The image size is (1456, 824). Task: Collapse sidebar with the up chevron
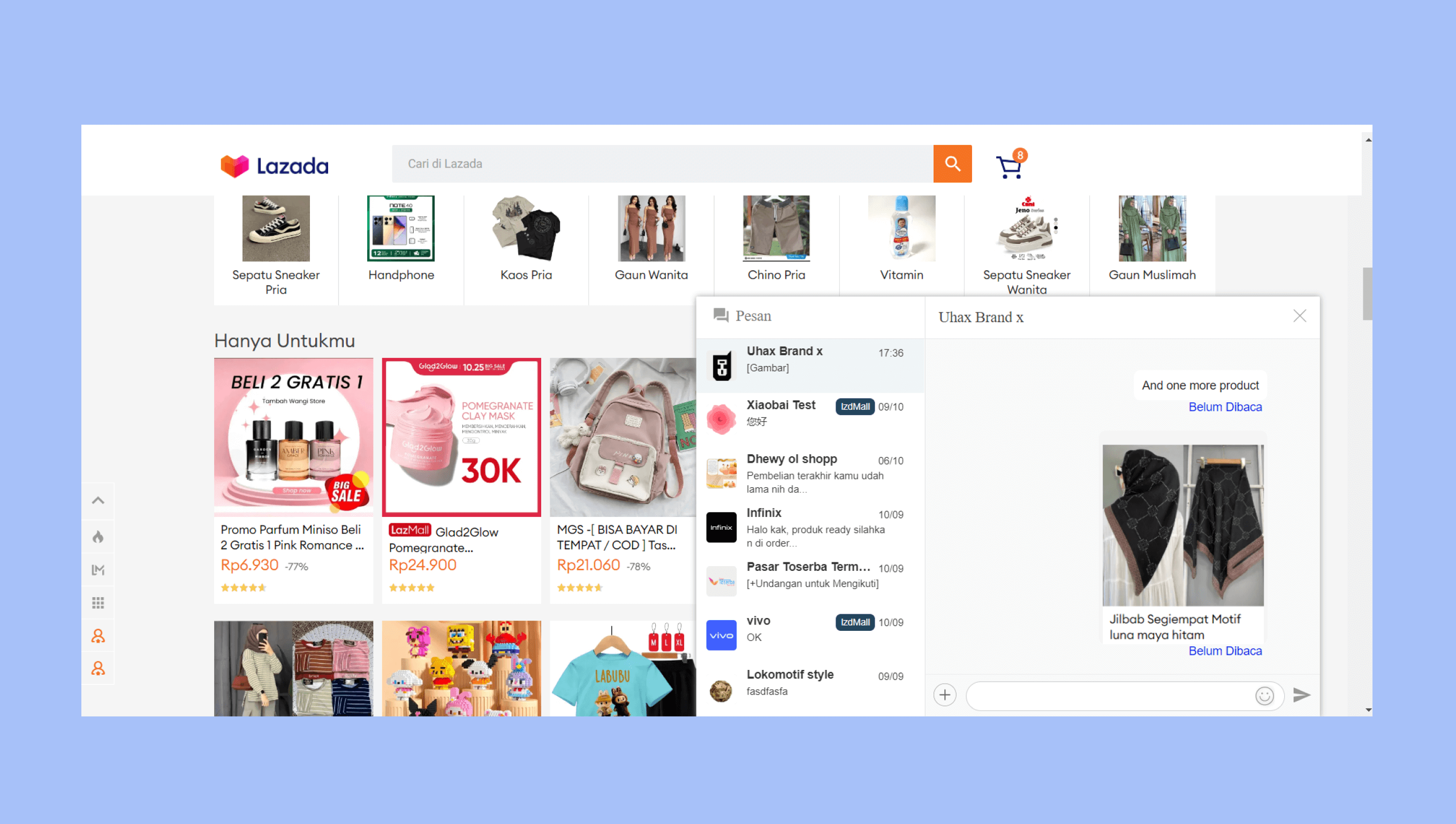(98, 500)
